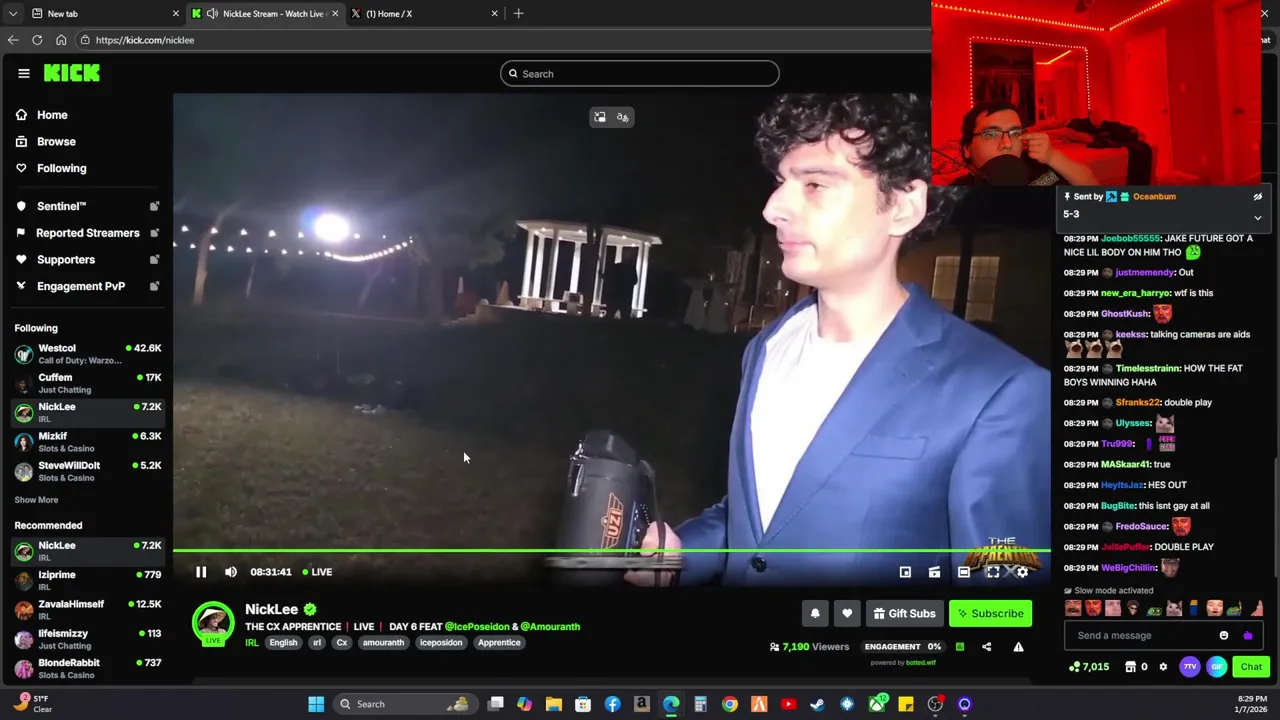The width and height of the screenshot is (1280, 720).
Task: Switch player to theater mode
Action: click(x=963, y=572)
